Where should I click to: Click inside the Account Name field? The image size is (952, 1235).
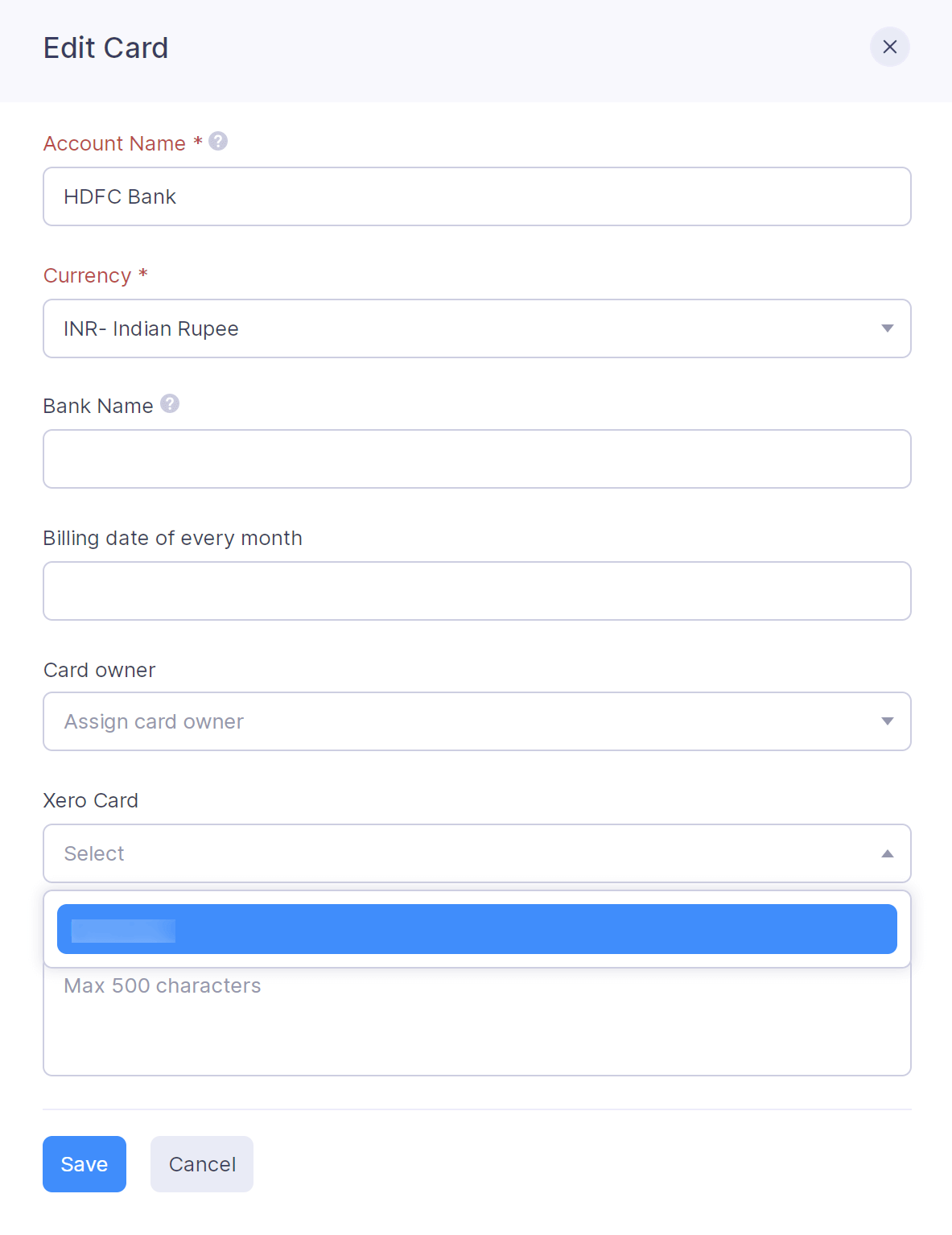coord(476,196)
